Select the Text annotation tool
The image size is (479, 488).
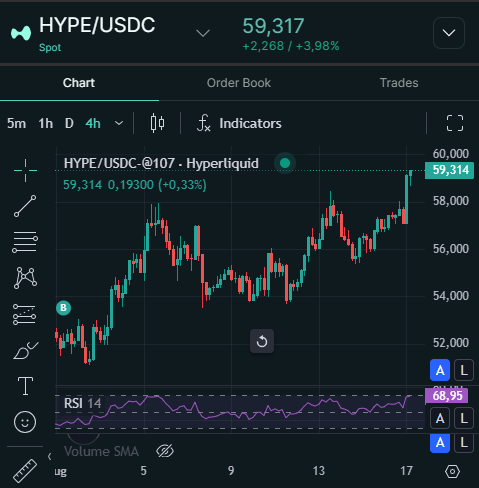(x=25, y=386)
